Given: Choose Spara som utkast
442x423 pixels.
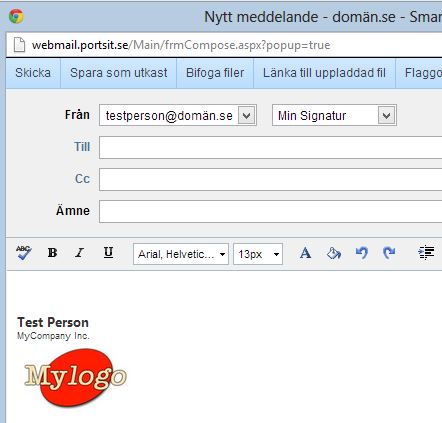Looking at the screenshot, I should [119, 73].
